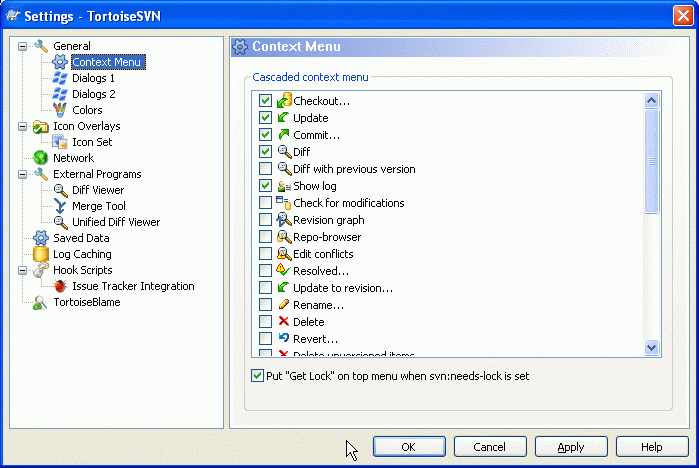The width and height of the screenshot is (699, 468).
Task: Collapse the Hook Scripts tree node
Action: pyautogui.click(x=23, y=270)
